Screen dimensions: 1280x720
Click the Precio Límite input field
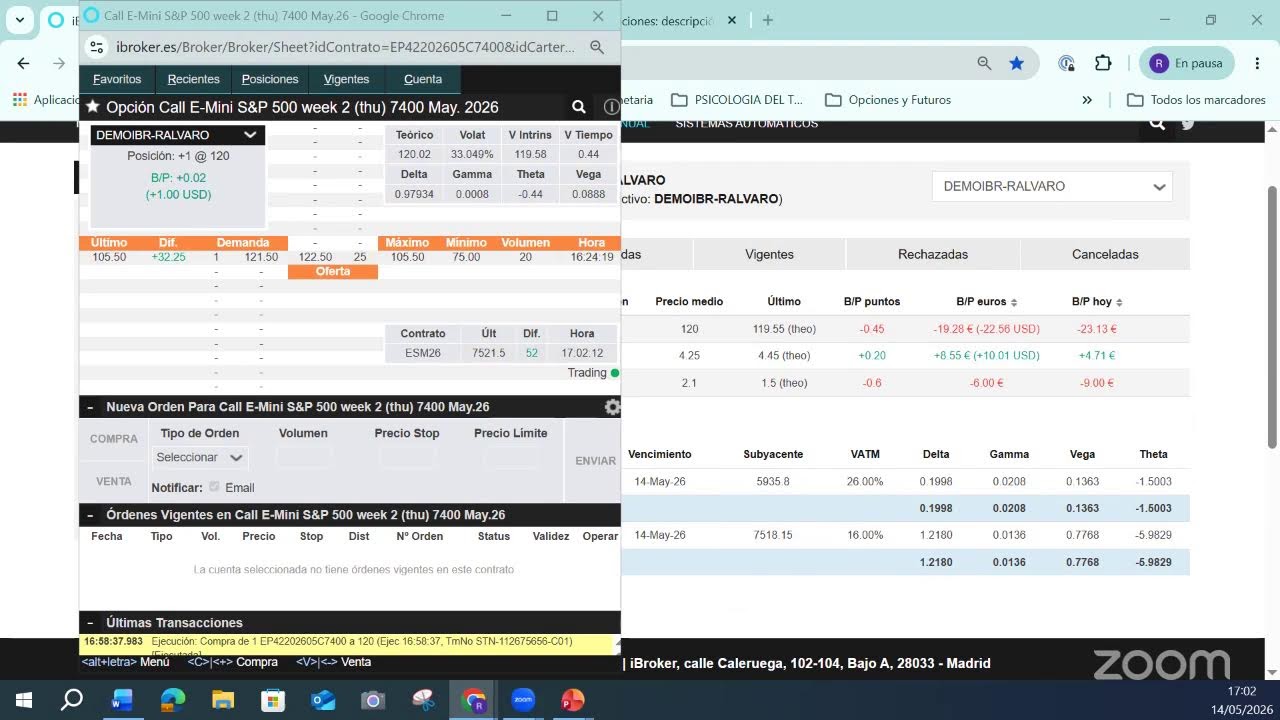[x=511, y=457]
